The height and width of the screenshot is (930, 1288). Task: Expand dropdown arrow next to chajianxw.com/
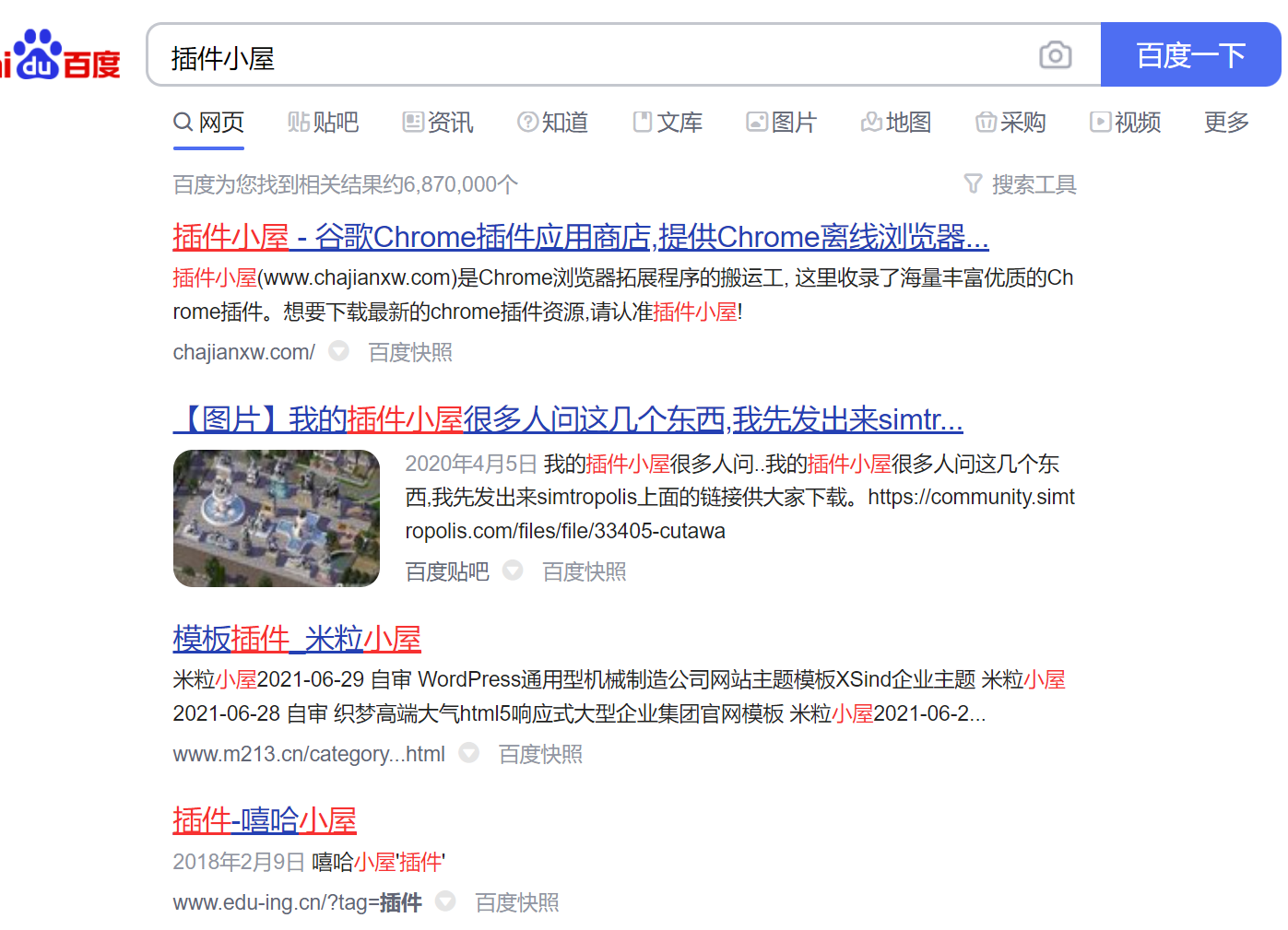(339, 351)
